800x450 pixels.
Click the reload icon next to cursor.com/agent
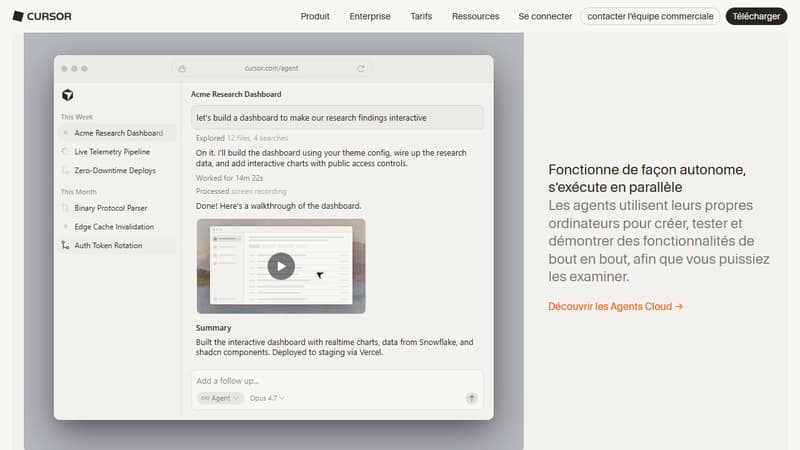pos(361,68)
